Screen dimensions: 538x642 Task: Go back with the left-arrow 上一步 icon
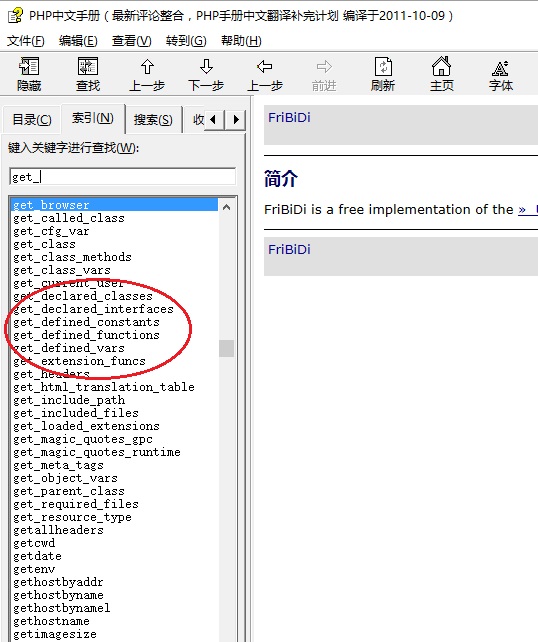point(264,74)
